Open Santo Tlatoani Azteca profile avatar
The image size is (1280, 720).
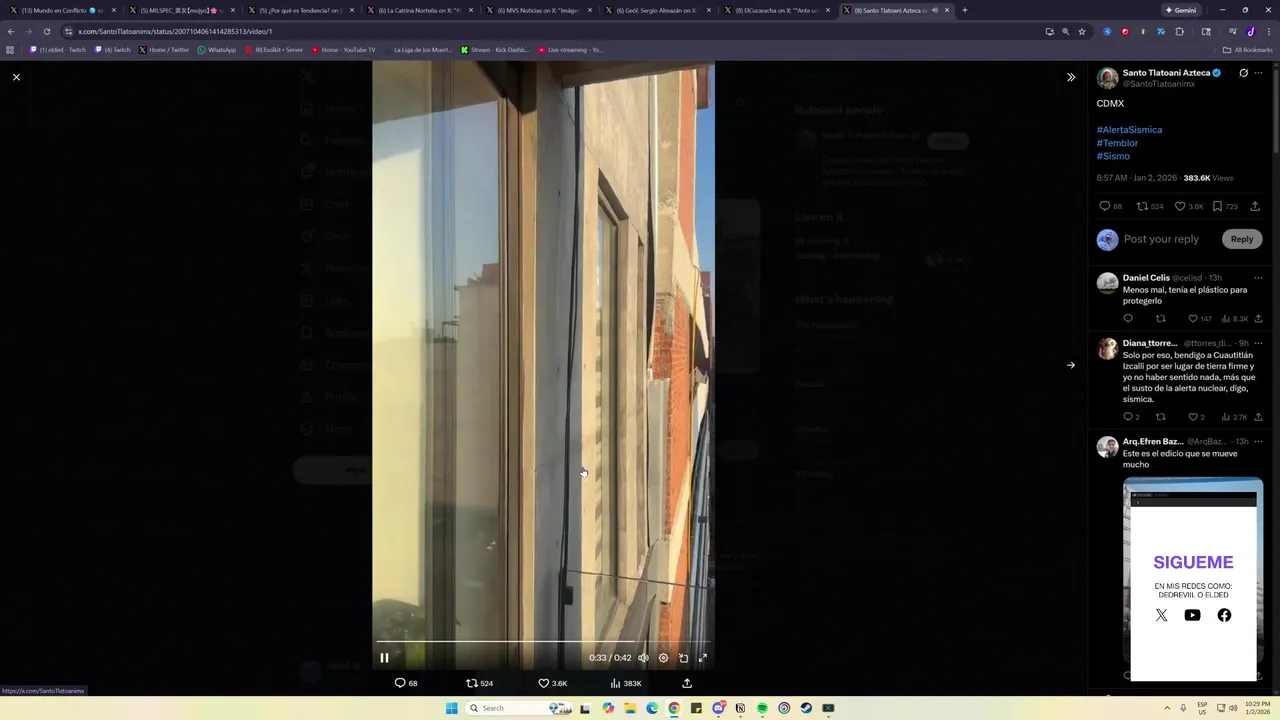1107,78
